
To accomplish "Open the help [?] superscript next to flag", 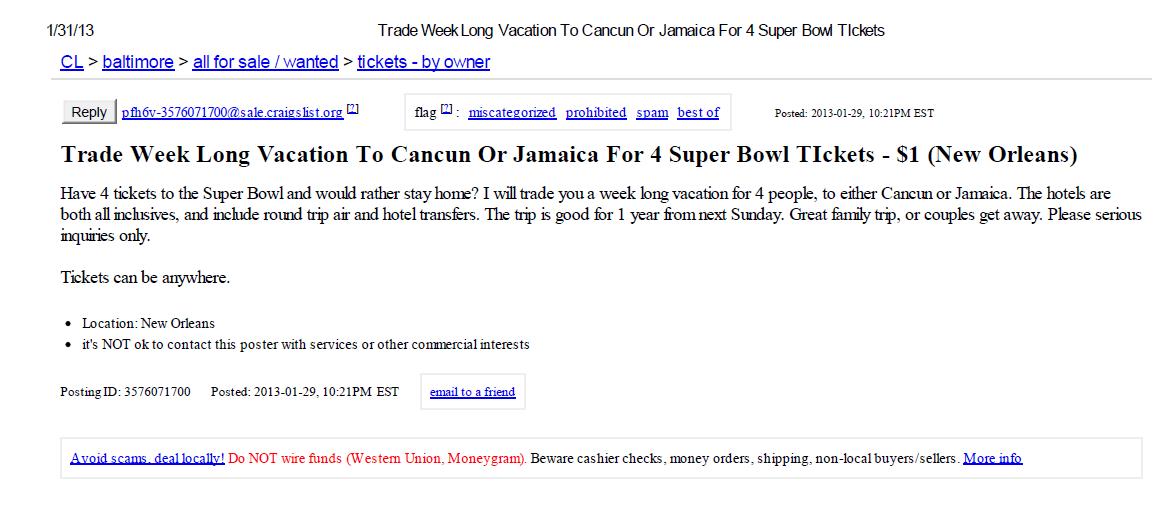I will pyautogui.click(x=446, y=109).
